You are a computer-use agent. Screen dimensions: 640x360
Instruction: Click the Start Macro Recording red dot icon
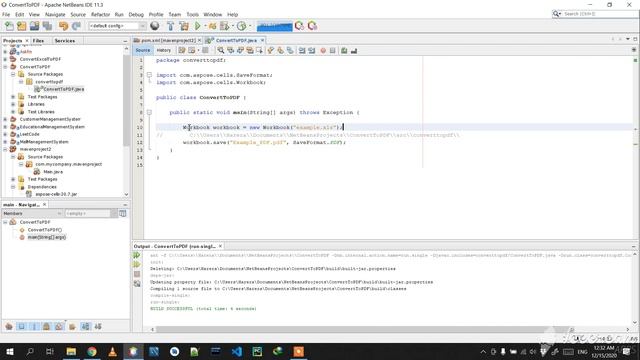pyautogui.click(x=323, y=51)
